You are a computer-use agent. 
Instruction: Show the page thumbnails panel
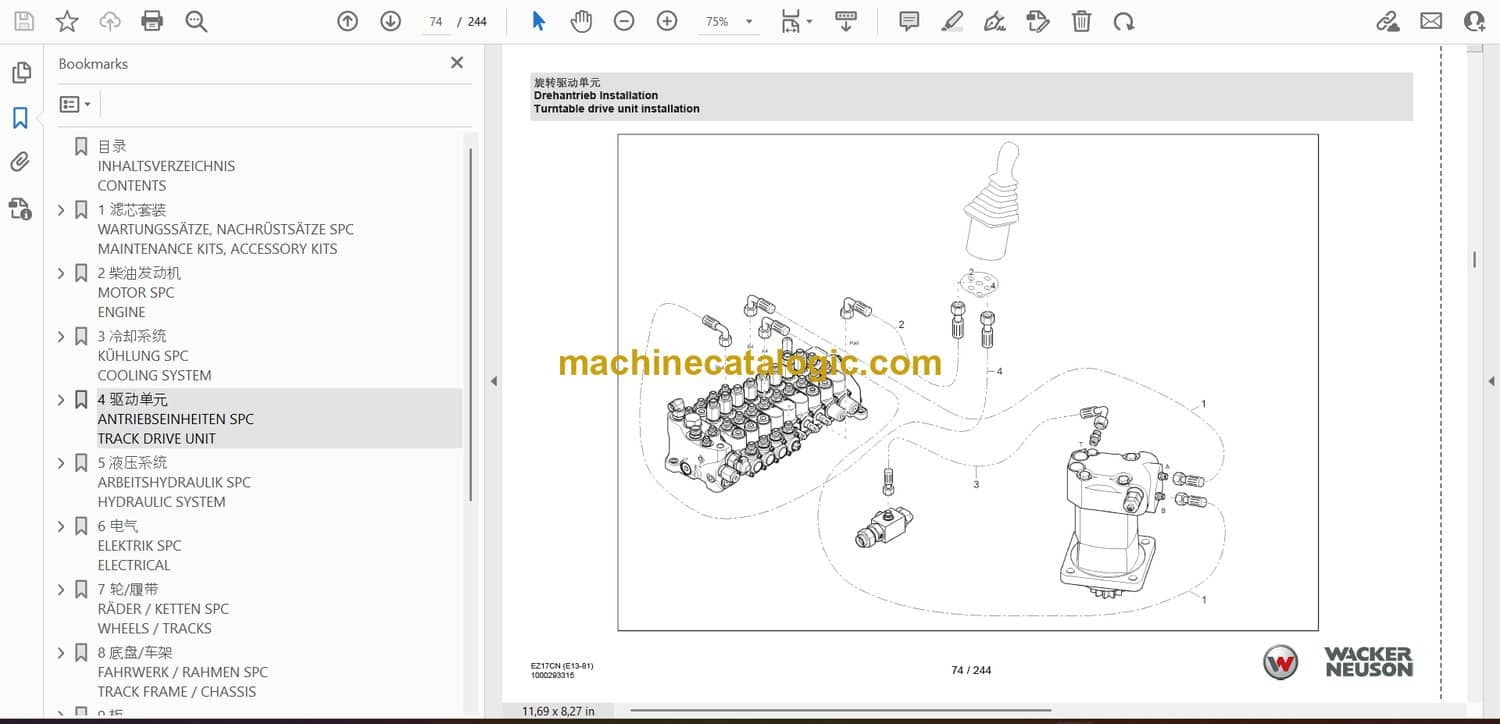tap(20, 73)
